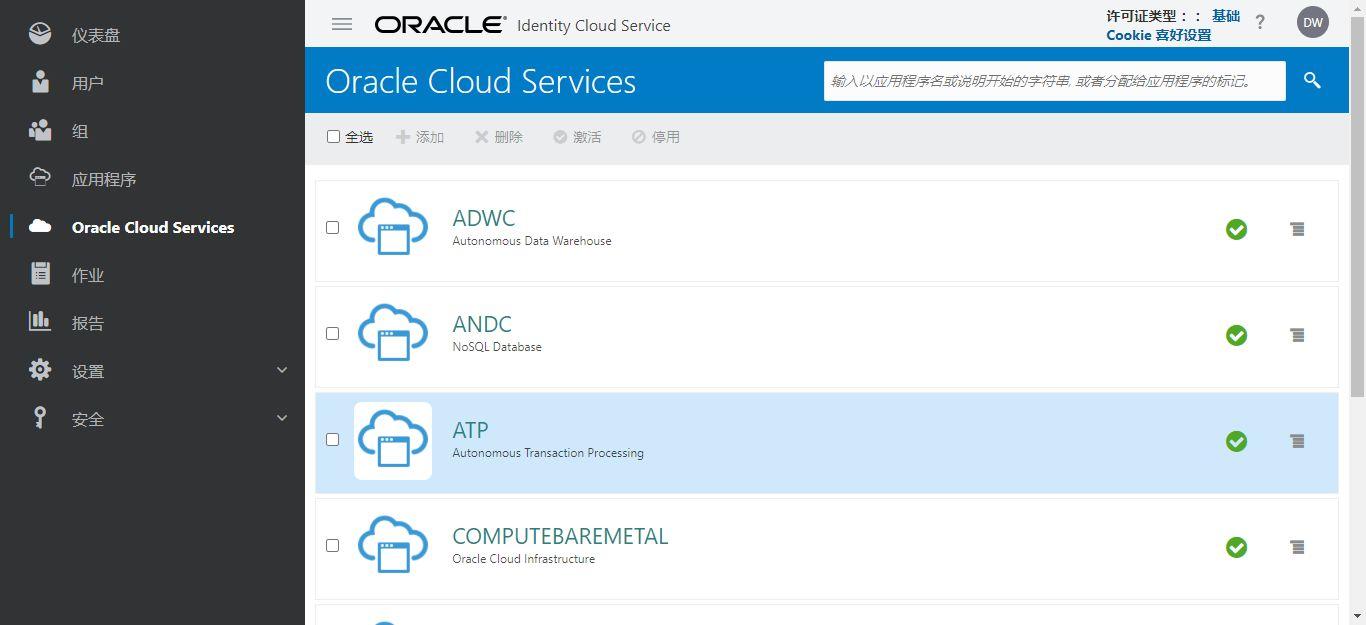
Task: Click the Groups (组) people icon
Action: (x=40, y=130)
